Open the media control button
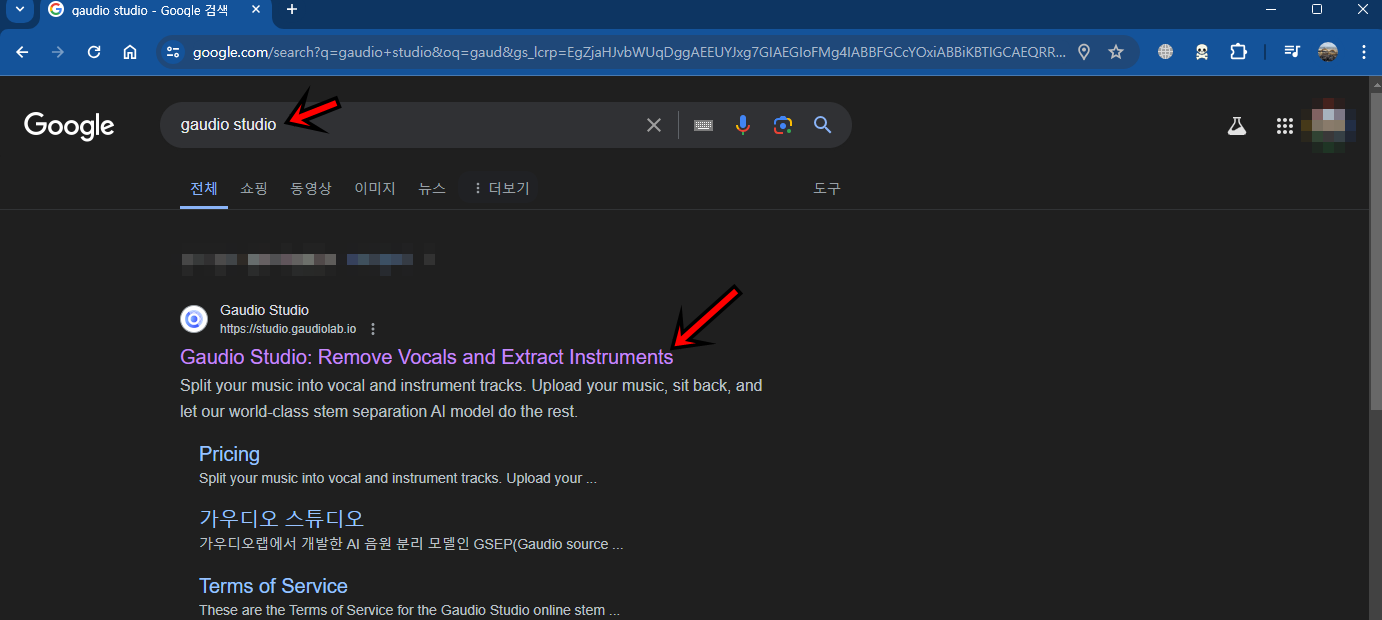Image resolution: width=1382 pixels, height=620 pixels. click(1292, 52)
